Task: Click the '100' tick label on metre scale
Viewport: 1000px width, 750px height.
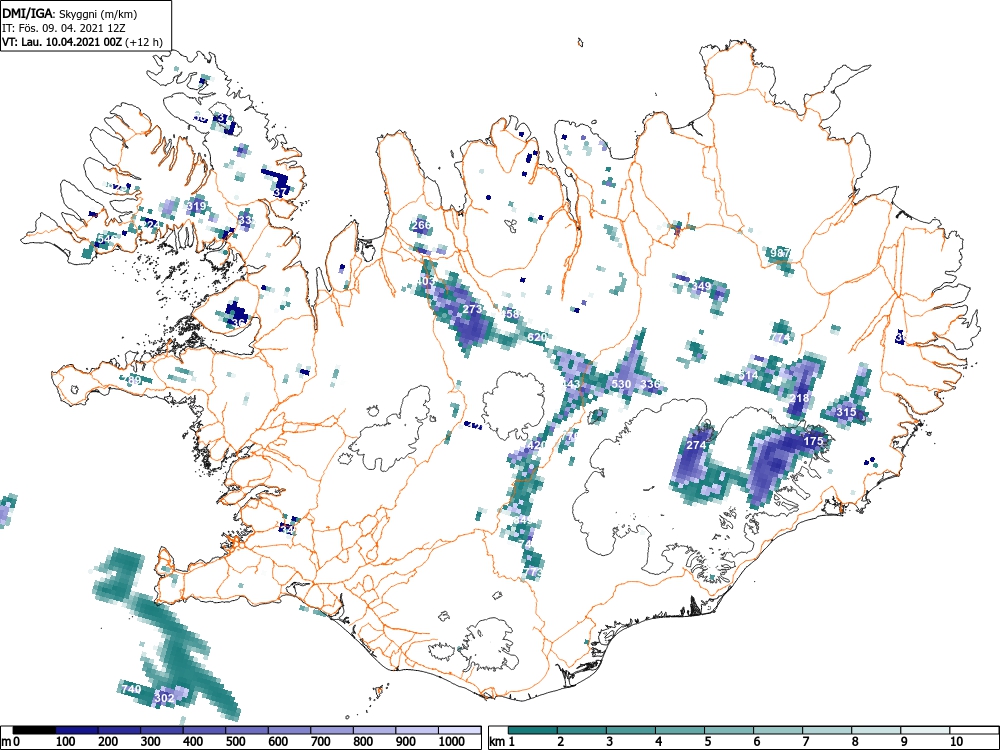Action: click(66, 742)
